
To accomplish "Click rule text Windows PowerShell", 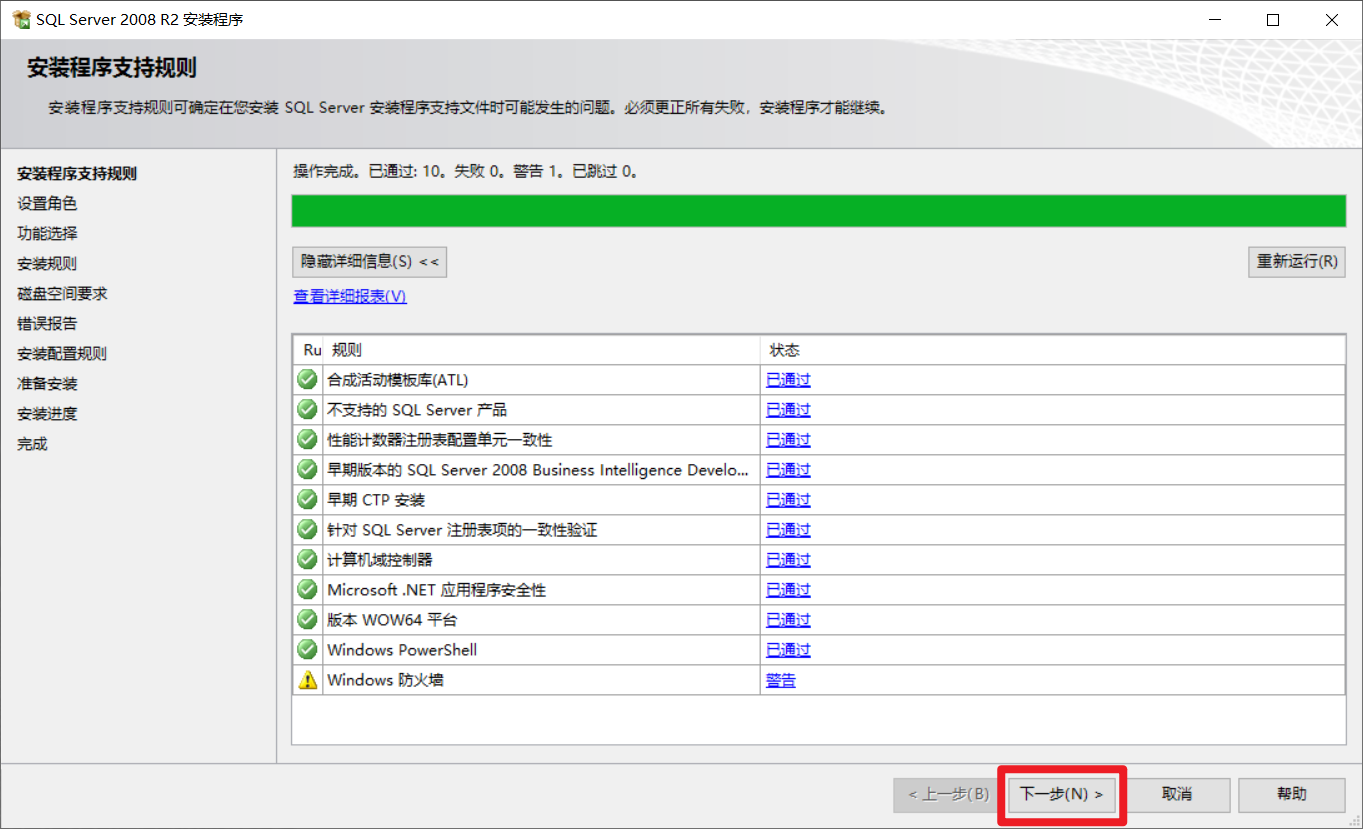I will tap(402, 650).
